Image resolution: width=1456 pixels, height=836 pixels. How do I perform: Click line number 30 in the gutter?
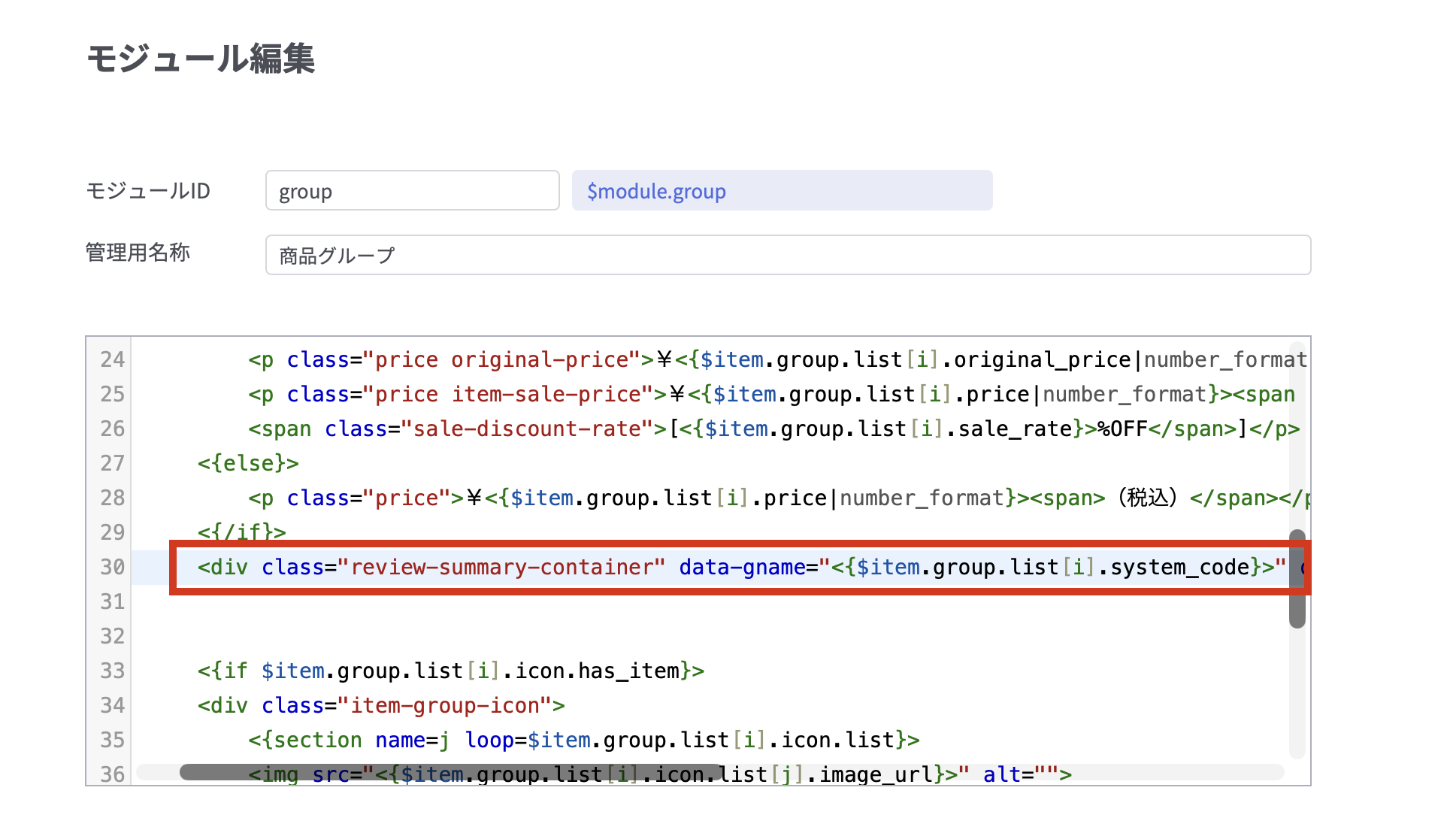click(112, 567)
